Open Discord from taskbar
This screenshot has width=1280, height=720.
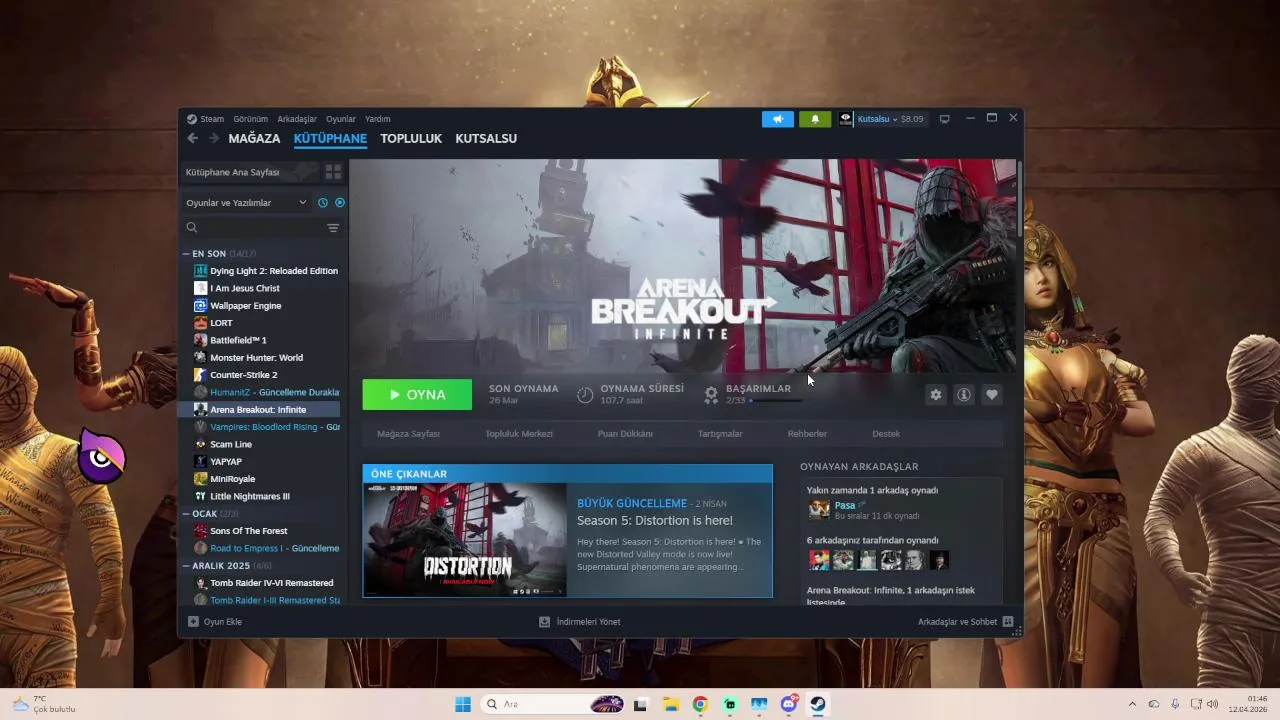pos(789,704)
